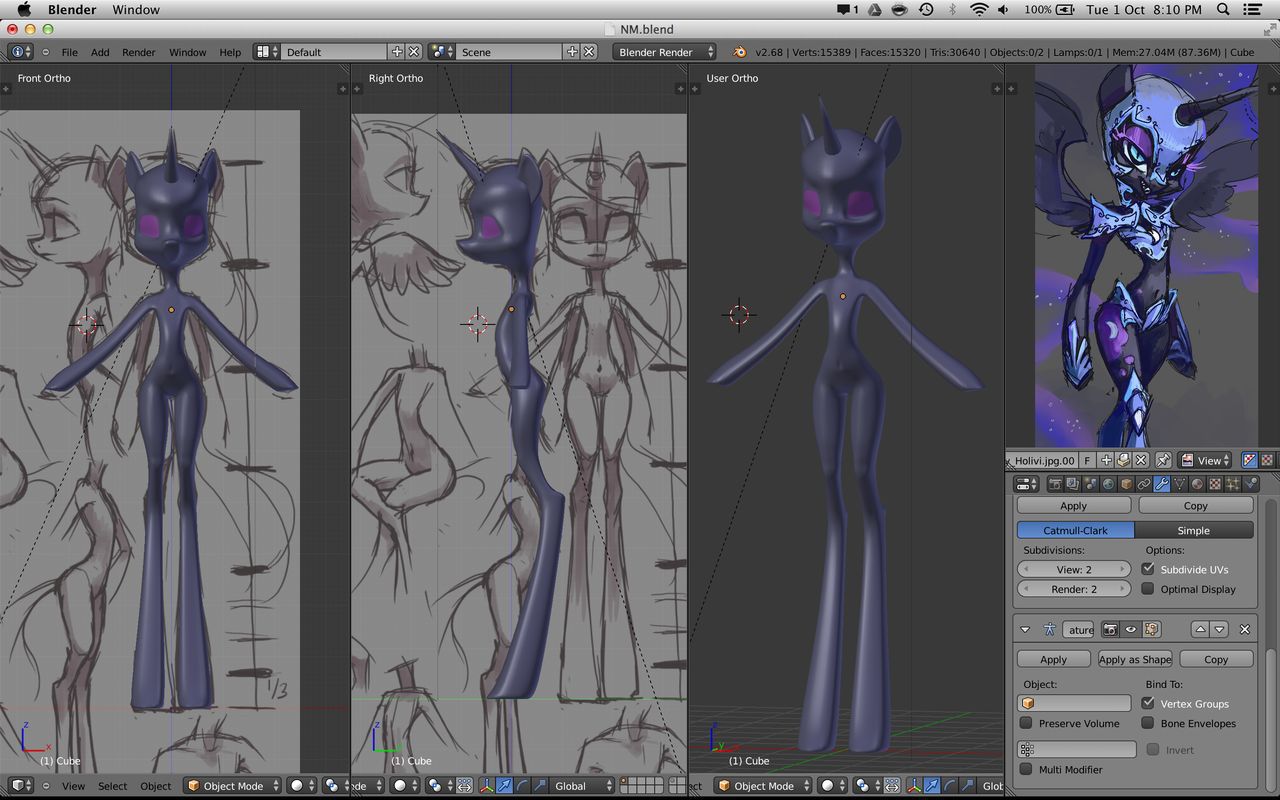1280x800 pixels.
Task: Open the Texture properties checker icon
Action: 1215,484
